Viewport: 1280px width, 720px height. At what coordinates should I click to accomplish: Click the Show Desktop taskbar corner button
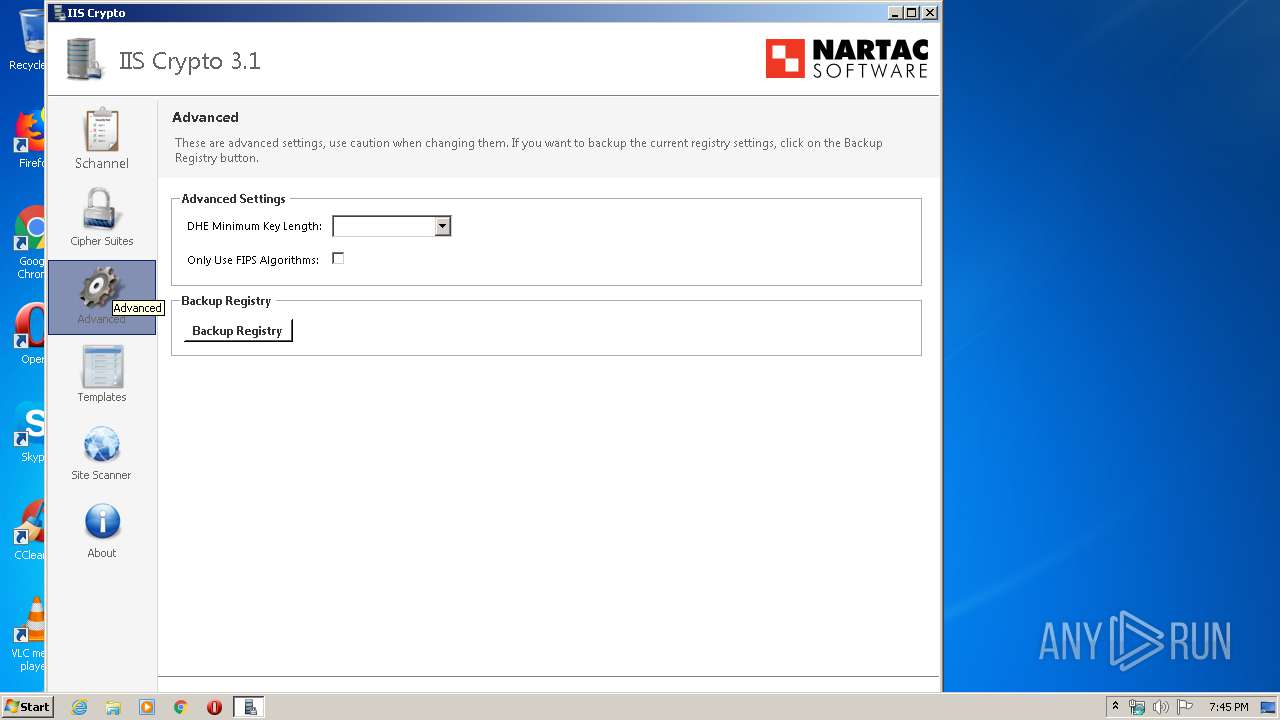1269,707
